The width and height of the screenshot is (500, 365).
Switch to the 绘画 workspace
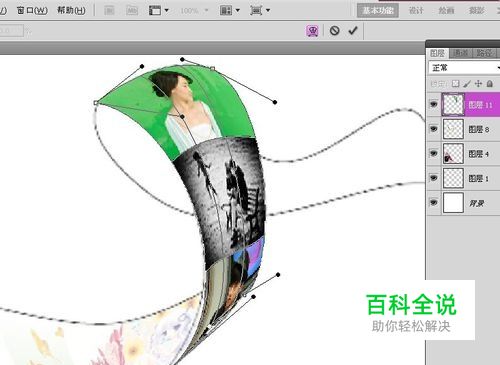point(446,11)
